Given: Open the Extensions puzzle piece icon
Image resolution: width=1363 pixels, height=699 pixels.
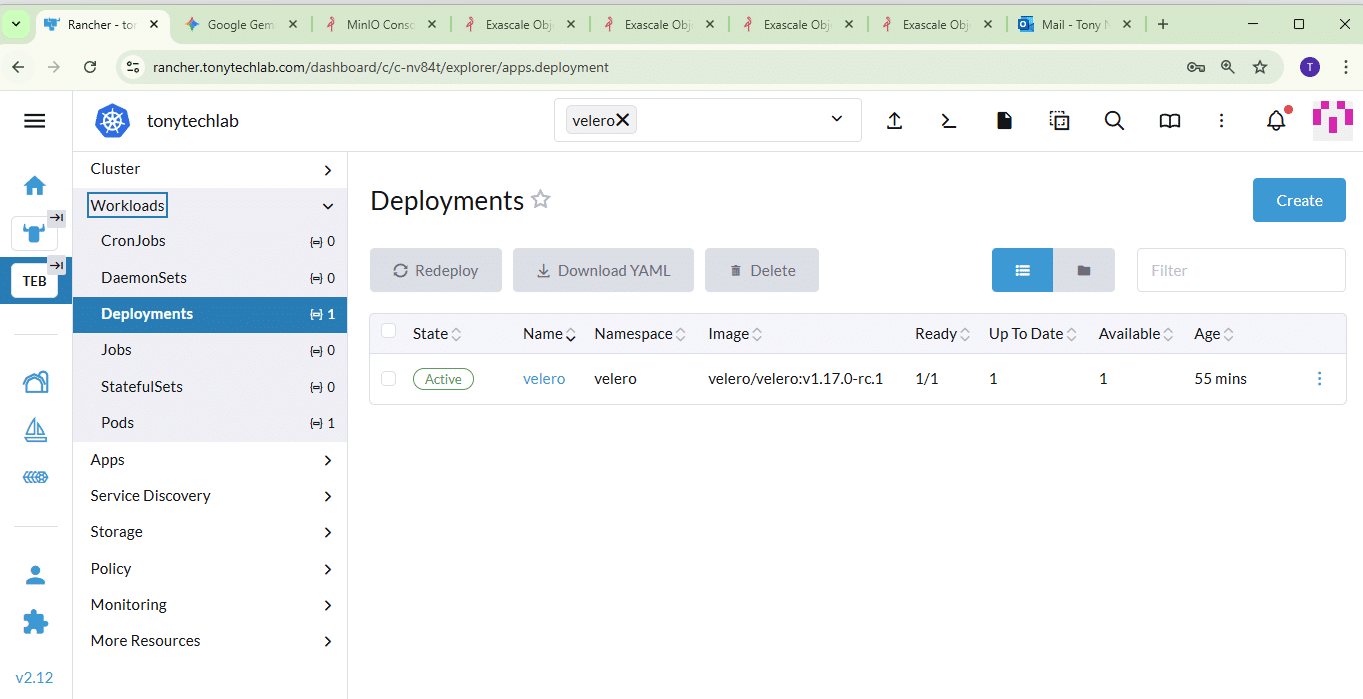Looking at the screenshot, I should click(x=35, y=622).
